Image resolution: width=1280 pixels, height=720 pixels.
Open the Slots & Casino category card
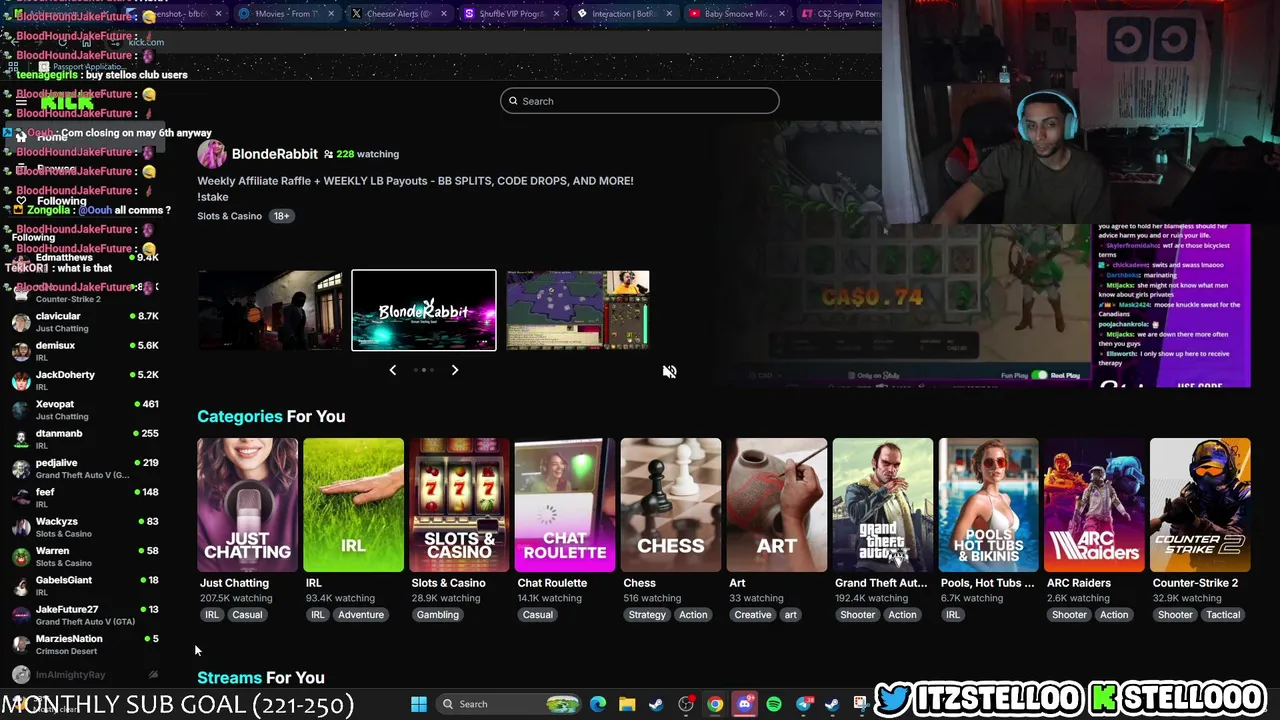tap(459, 505)
